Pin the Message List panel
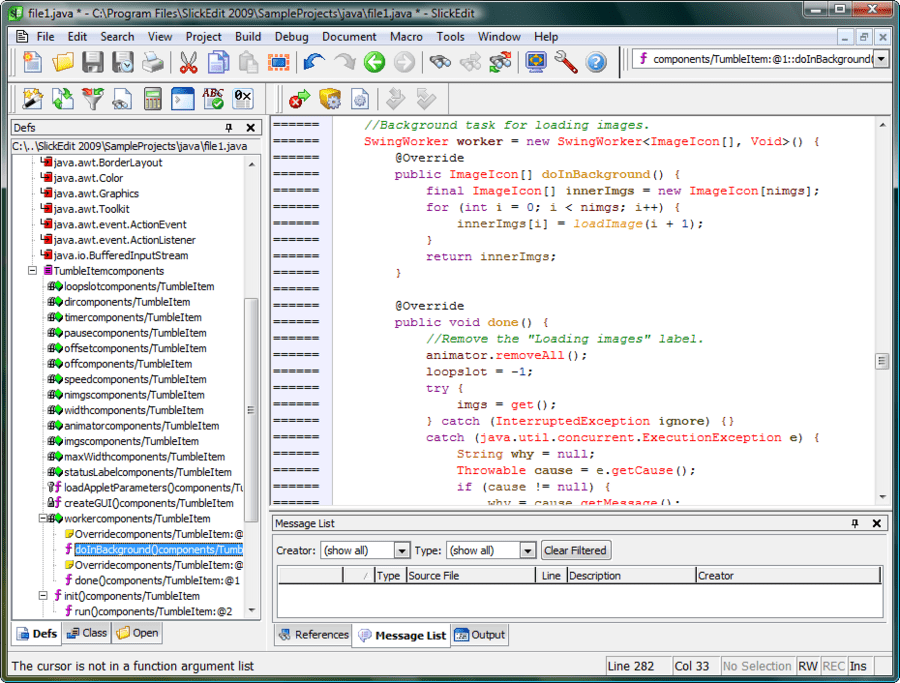Image resolution: width=900 pixels, height=683 pixels. (x=855, y=523)
